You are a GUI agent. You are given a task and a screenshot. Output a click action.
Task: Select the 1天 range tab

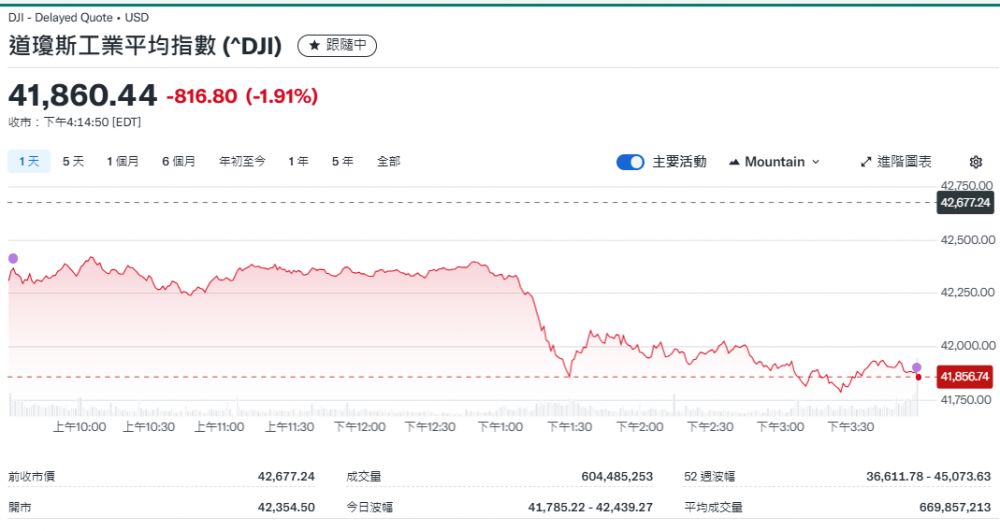[x=29, y=161]
